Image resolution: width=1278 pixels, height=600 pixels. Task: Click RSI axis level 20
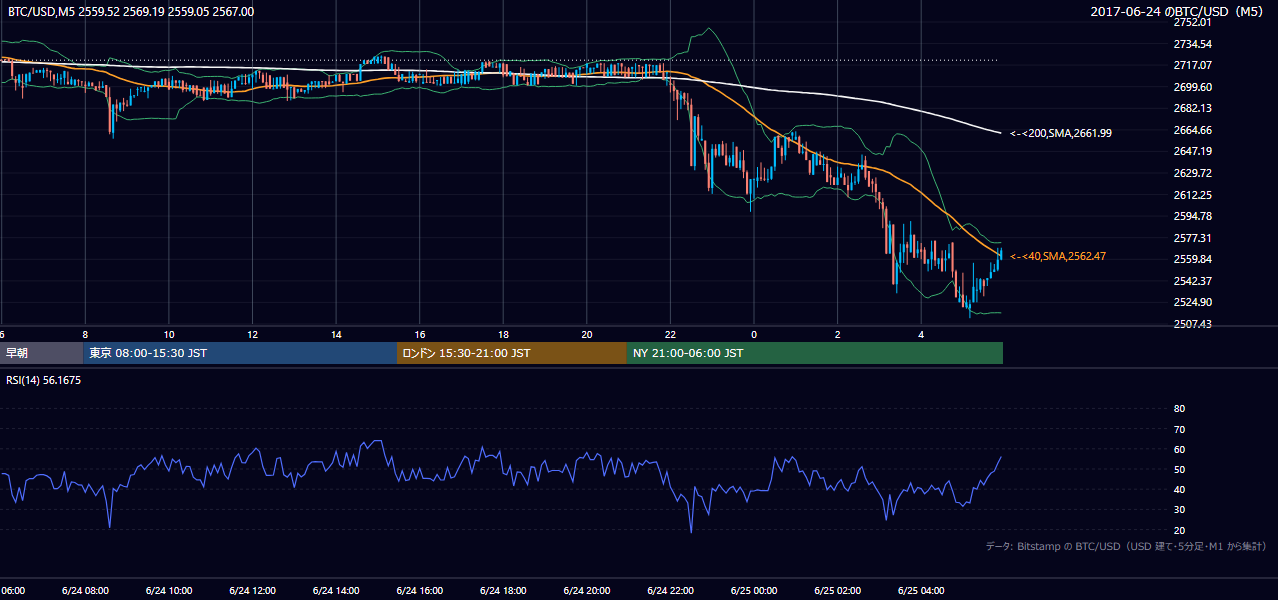point(1179,530)
